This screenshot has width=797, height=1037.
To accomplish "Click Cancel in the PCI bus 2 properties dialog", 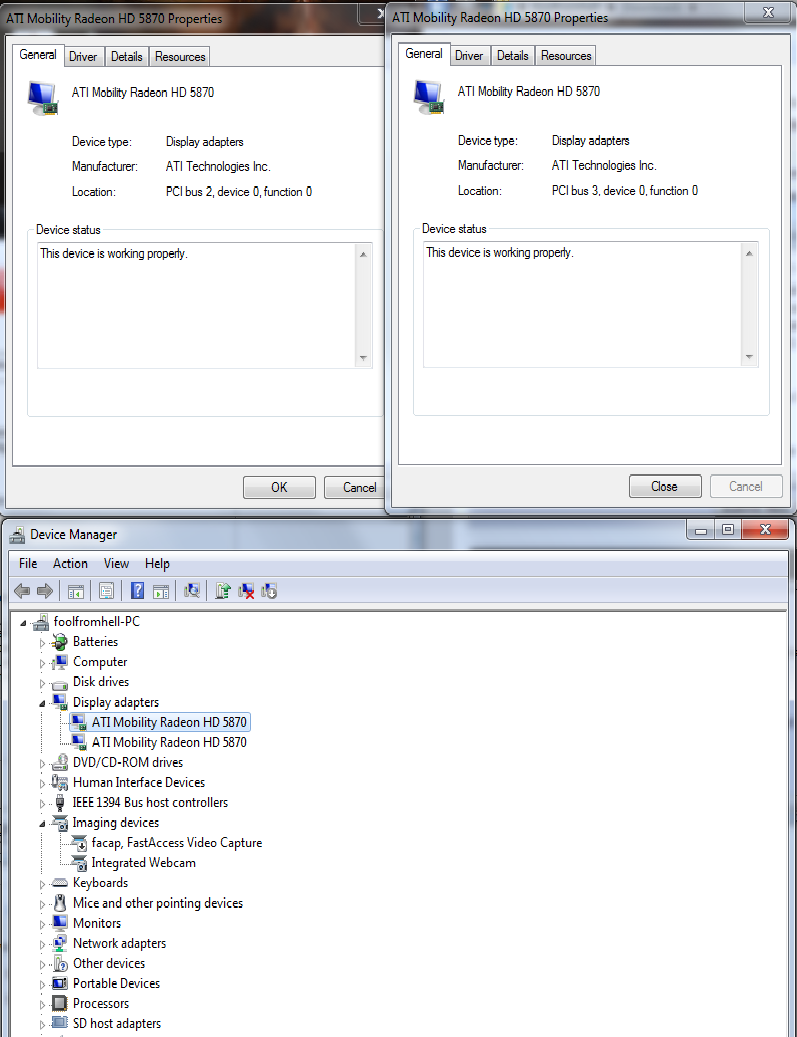I will [357, 487].
